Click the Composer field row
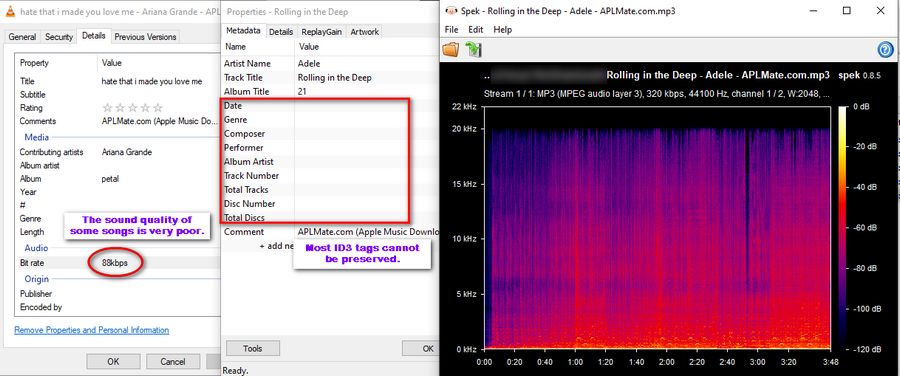The image size is (900, 376). (x=331, y=134)
